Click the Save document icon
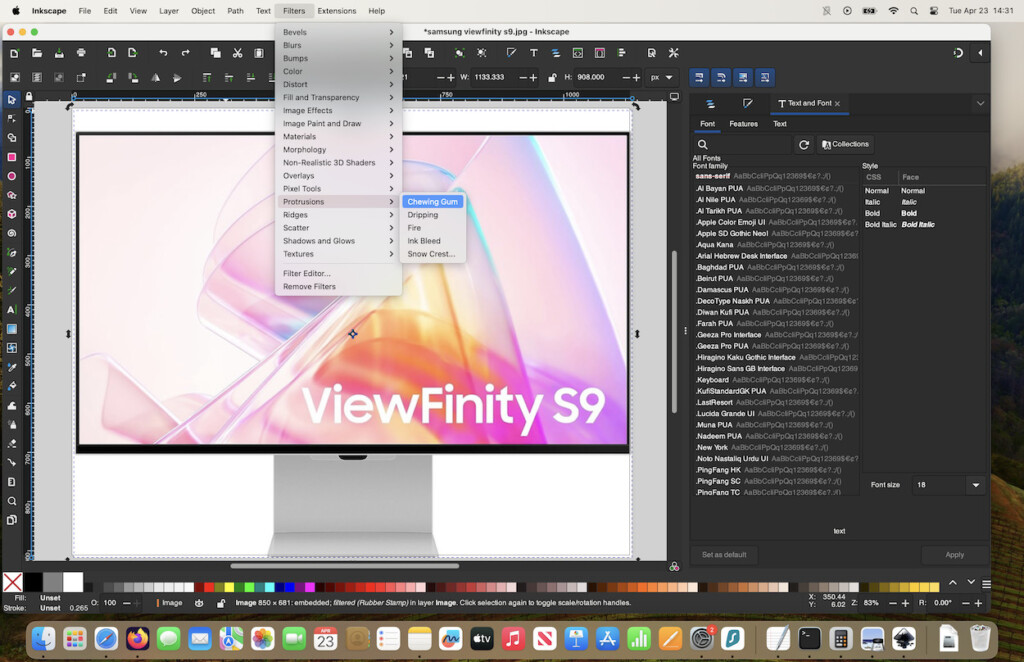 [59, 53]
